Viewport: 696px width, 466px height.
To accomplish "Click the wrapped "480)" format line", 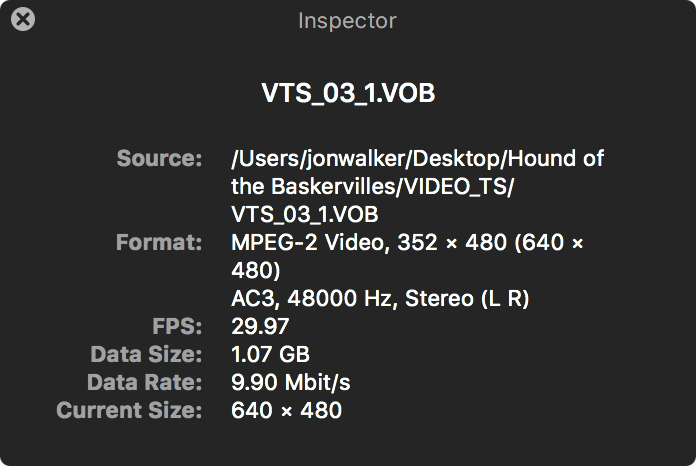I will coord(255,270).
